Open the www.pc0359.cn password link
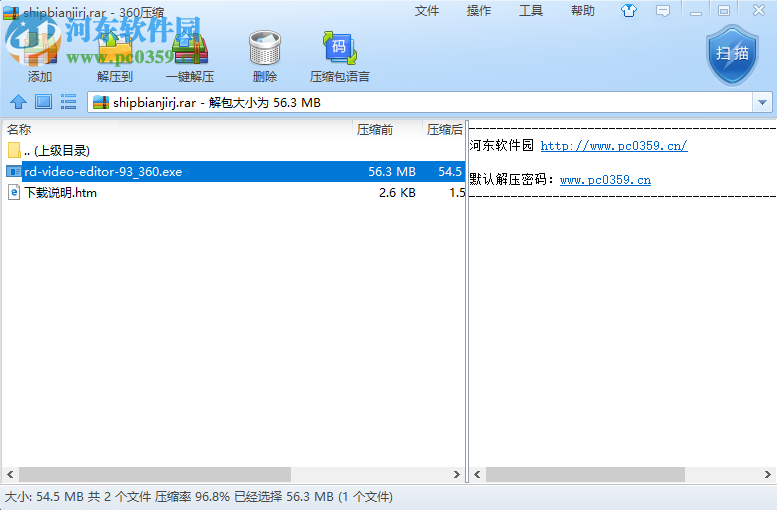 pyautogui.click(x=605, y=180)
